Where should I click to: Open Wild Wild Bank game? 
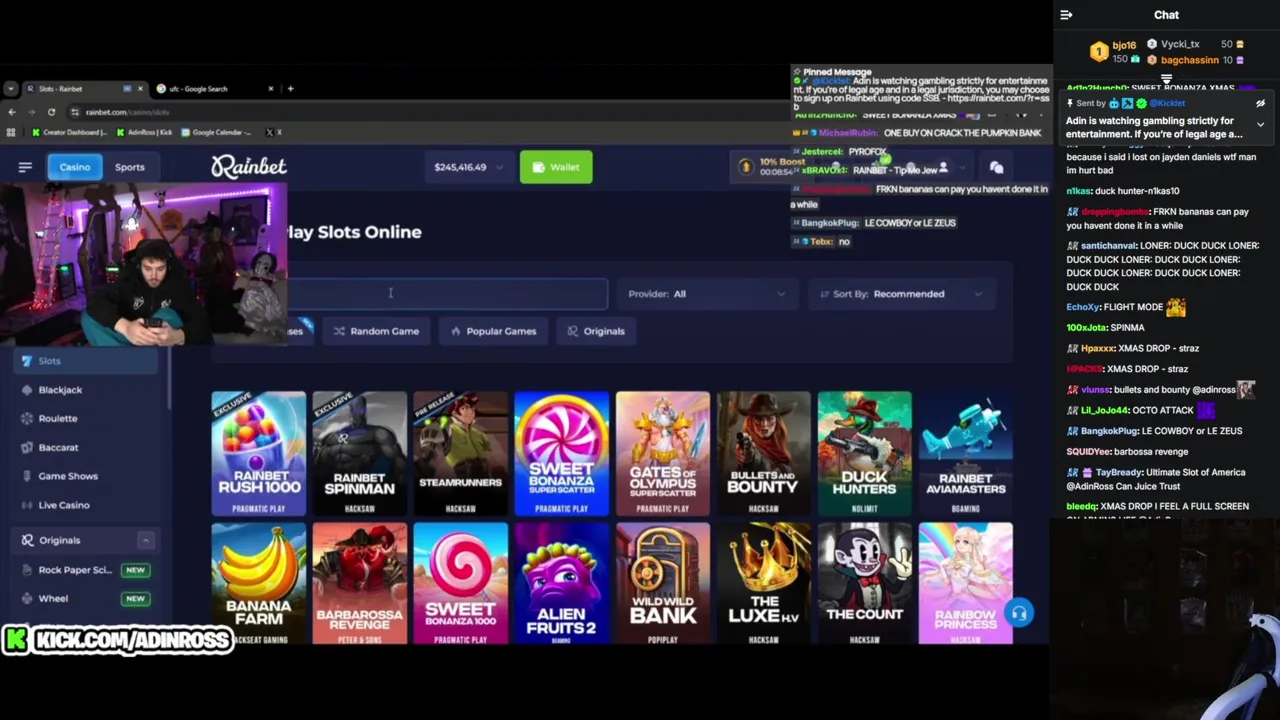coord(663,583)
